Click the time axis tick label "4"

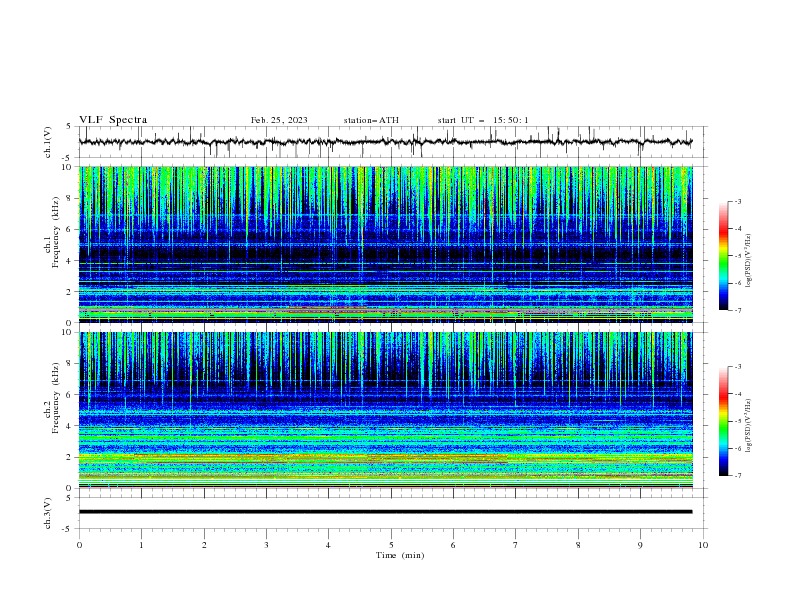(x=328, y=545)
